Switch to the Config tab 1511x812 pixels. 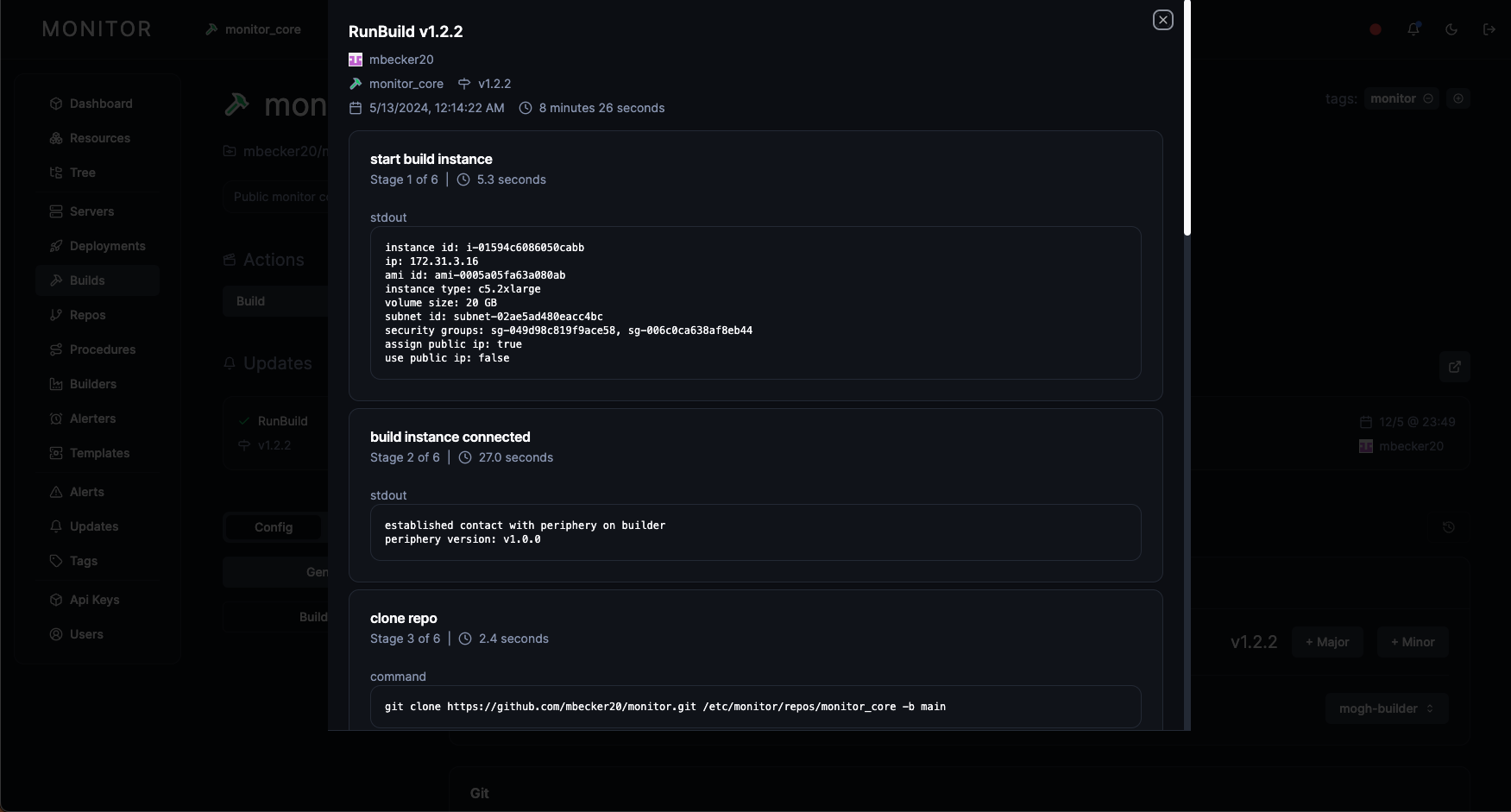[274, 527]
